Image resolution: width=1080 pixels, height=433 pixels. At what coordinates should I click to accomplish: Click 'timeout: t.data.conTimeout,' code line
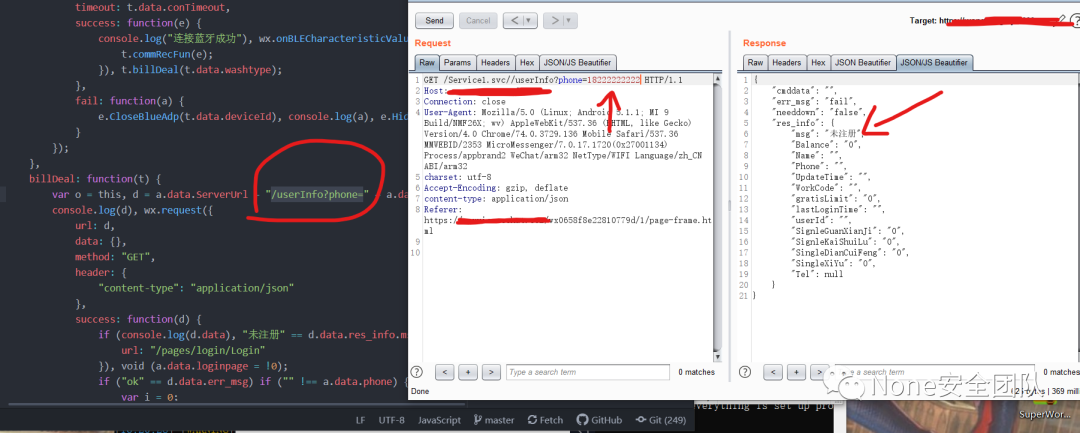154,8
